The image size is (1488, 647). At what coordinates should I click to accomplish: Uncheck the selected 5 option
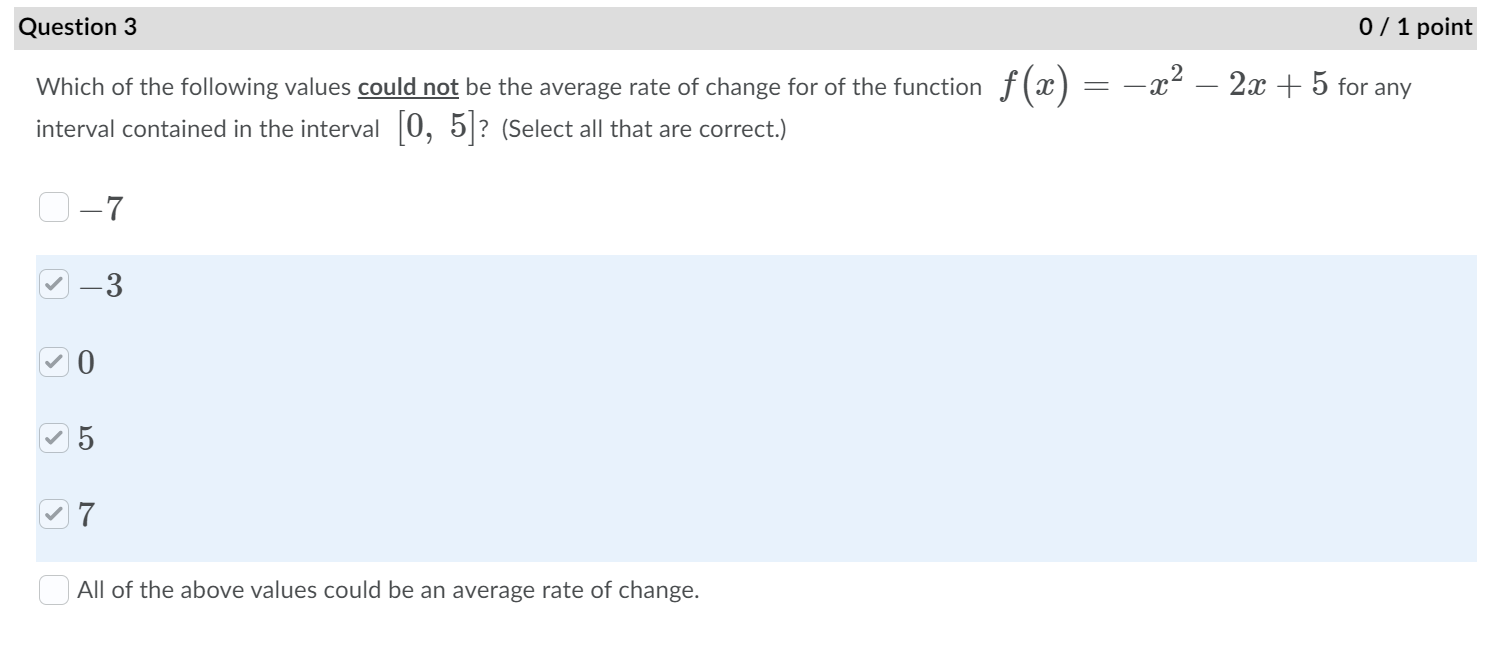(x=56, y=438)
